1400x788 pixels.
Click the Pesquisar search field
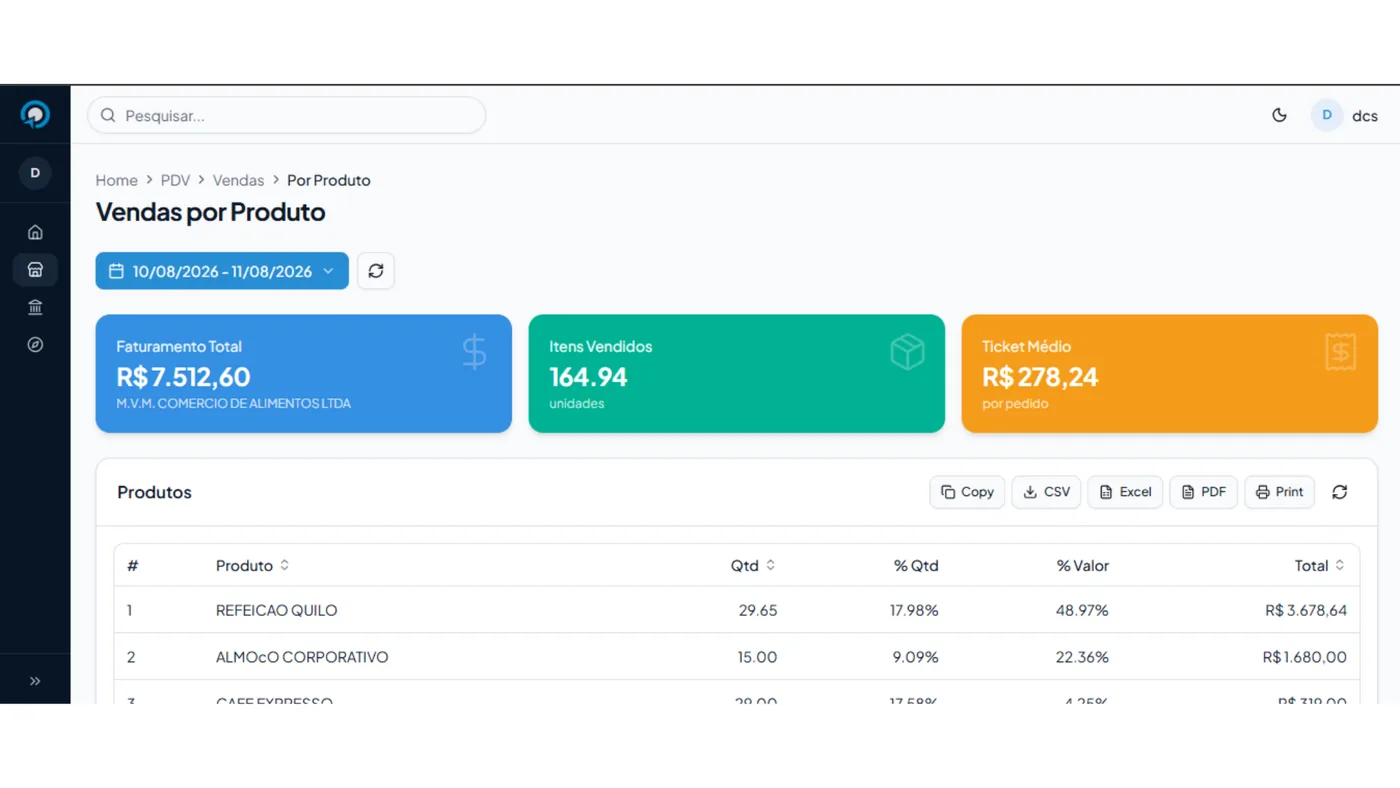[x=287, y=115]
